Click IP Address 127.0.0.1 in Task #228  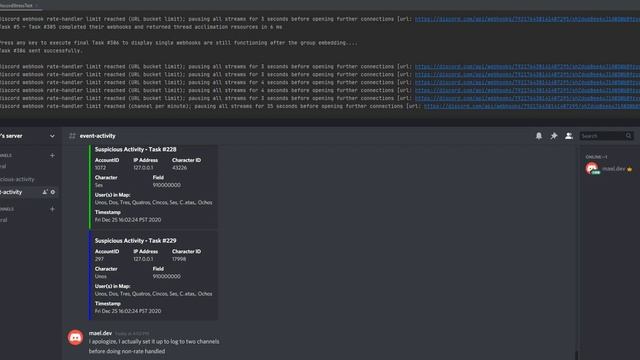(143, 168)
